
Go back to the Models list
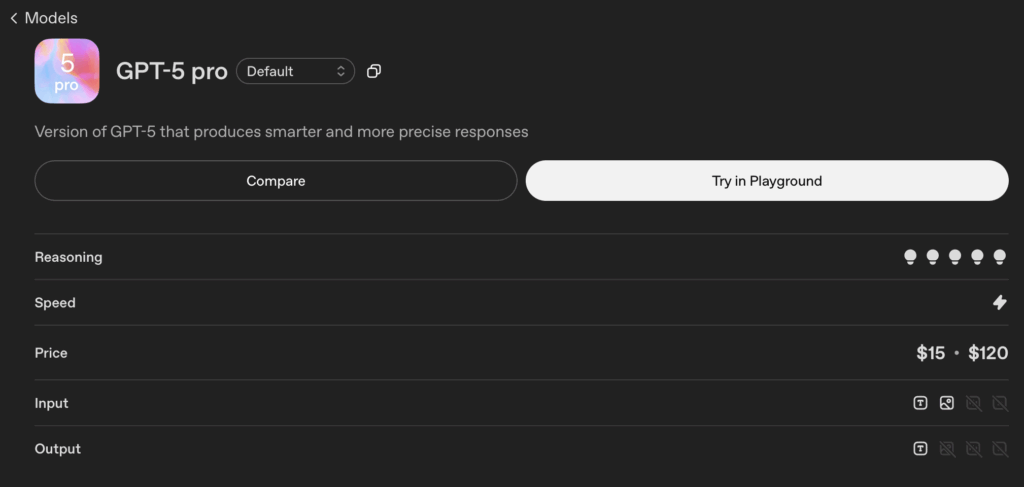pyautogui.click(x=43, y=18)
